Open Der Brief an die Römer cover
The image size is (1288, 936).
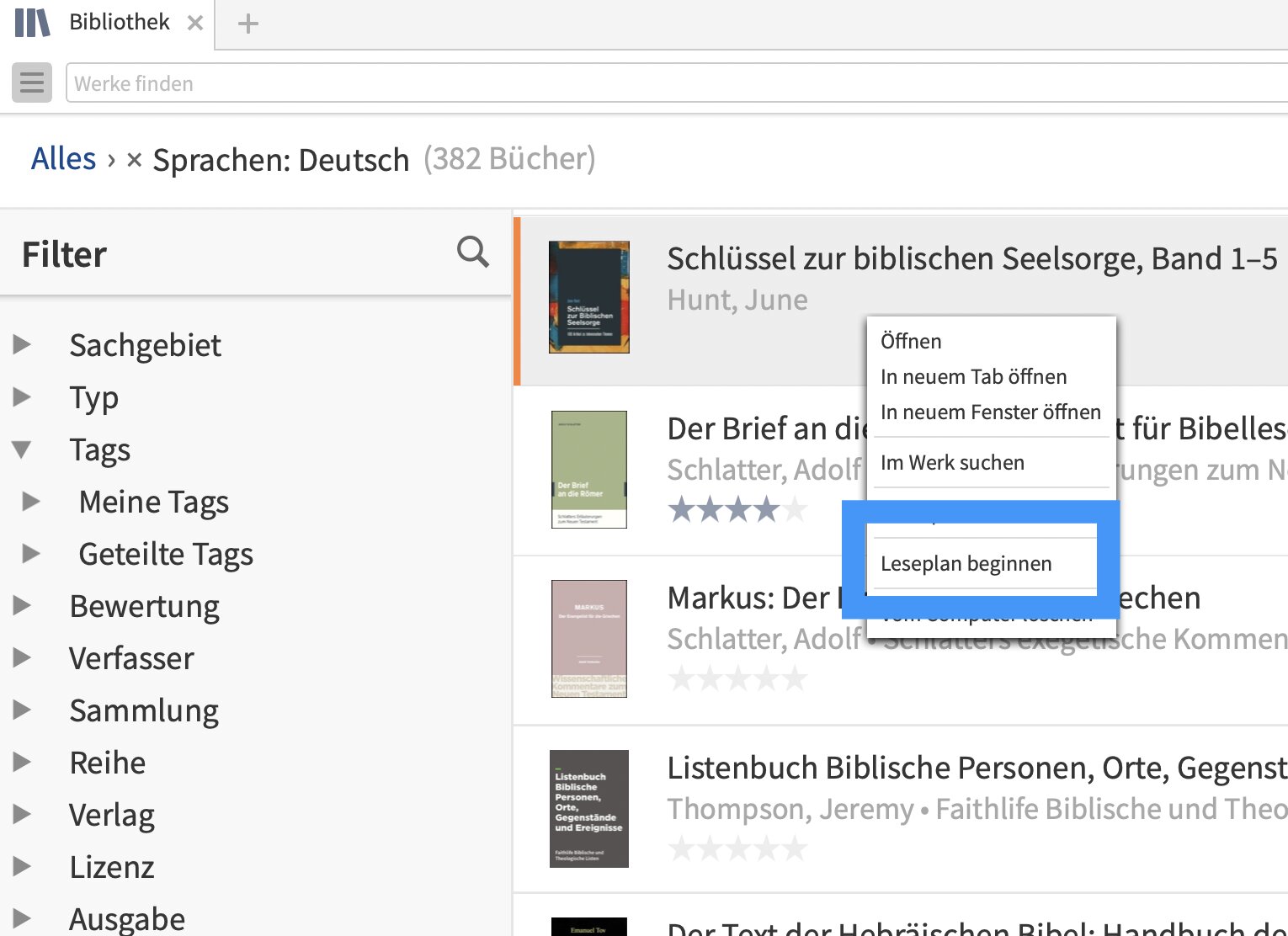(589, 470)
